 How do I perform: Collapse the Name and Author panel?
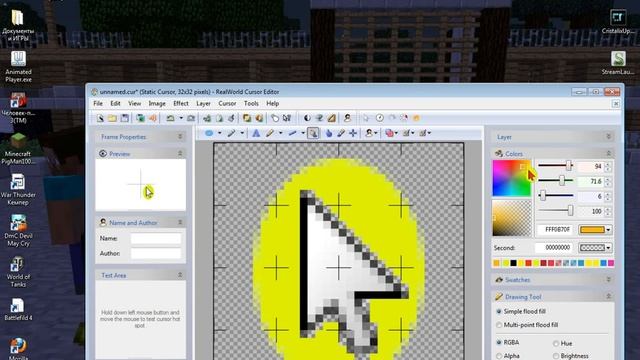pos(180,222)
